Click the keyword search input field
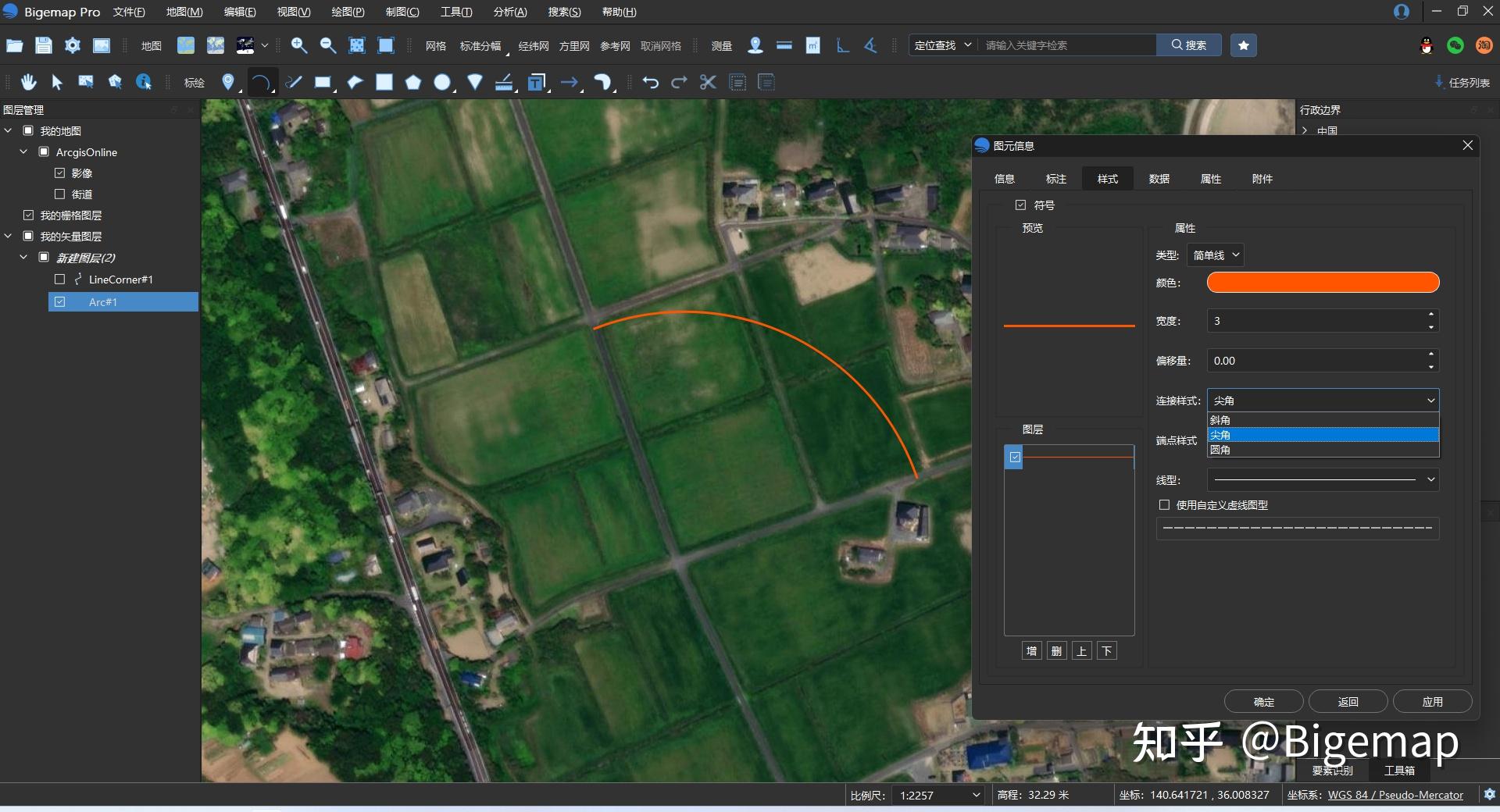The width and height of the screenshot is (1500, 812). point(1067,45)
